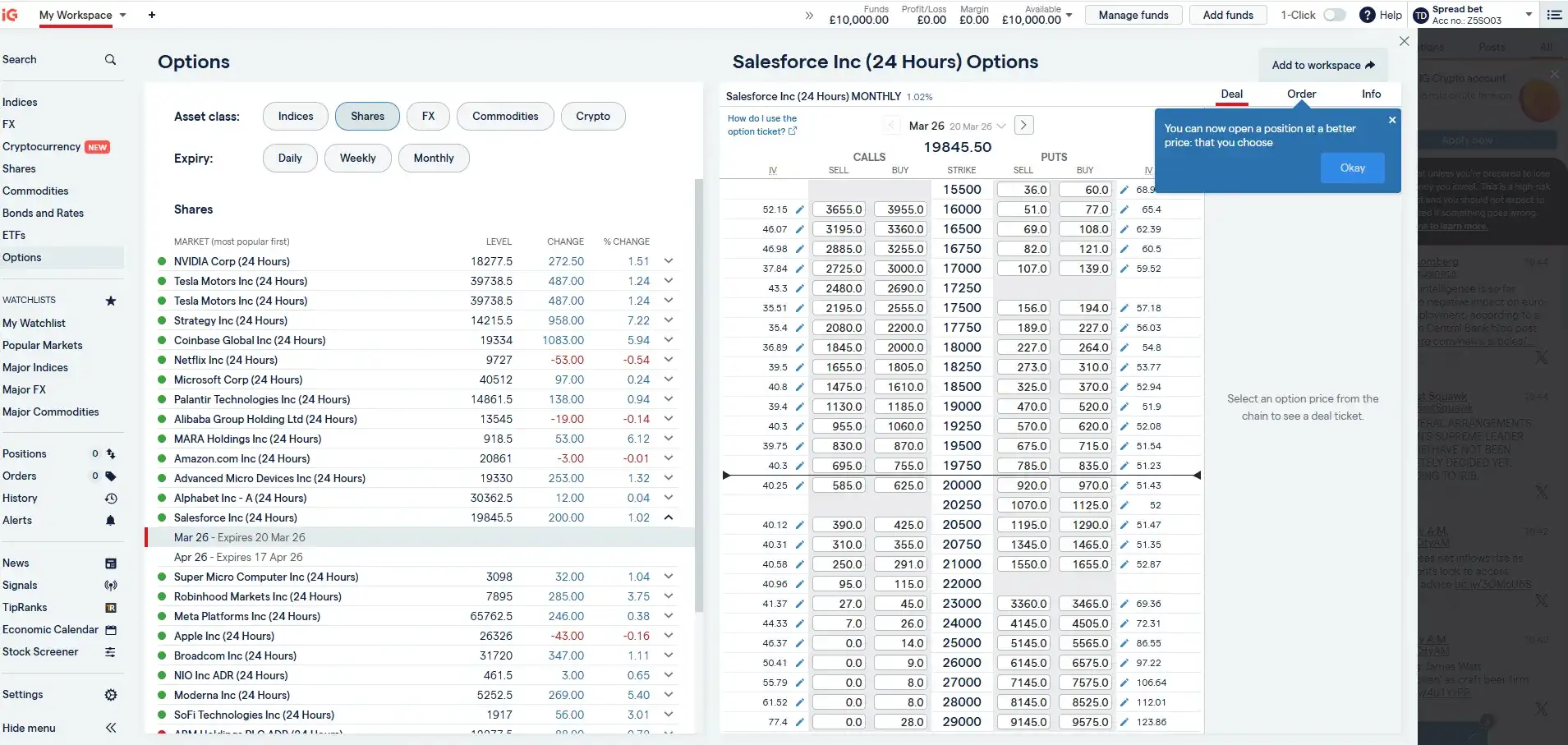Click the Add funds button

tap(1228, 15)
